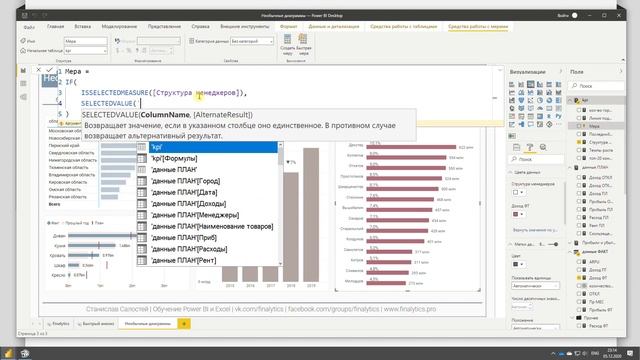Collapse the kpi table in Fields
Screen dimensions: 640x360
coord(571,100)
